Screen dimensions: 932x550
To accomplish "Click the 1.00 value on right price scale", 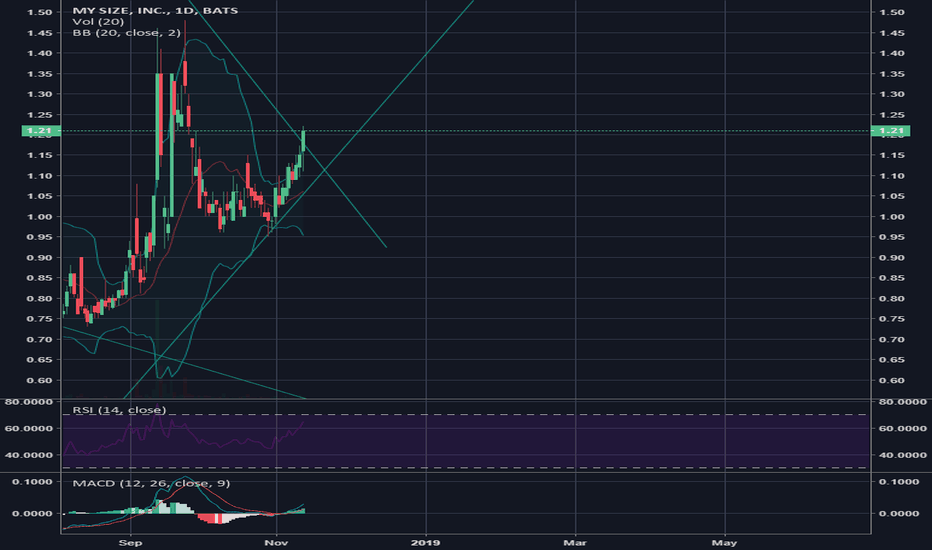I will (x=892, y=216).
